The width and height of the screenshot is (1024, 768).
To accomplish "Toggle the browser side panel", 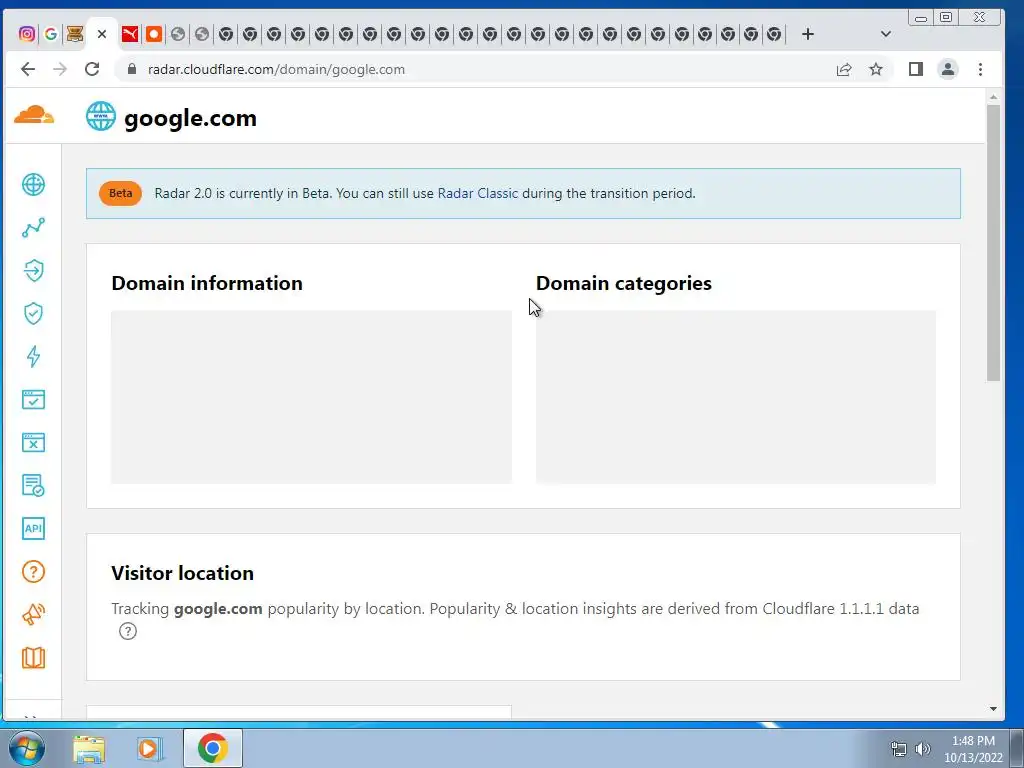I will point(916,69).
